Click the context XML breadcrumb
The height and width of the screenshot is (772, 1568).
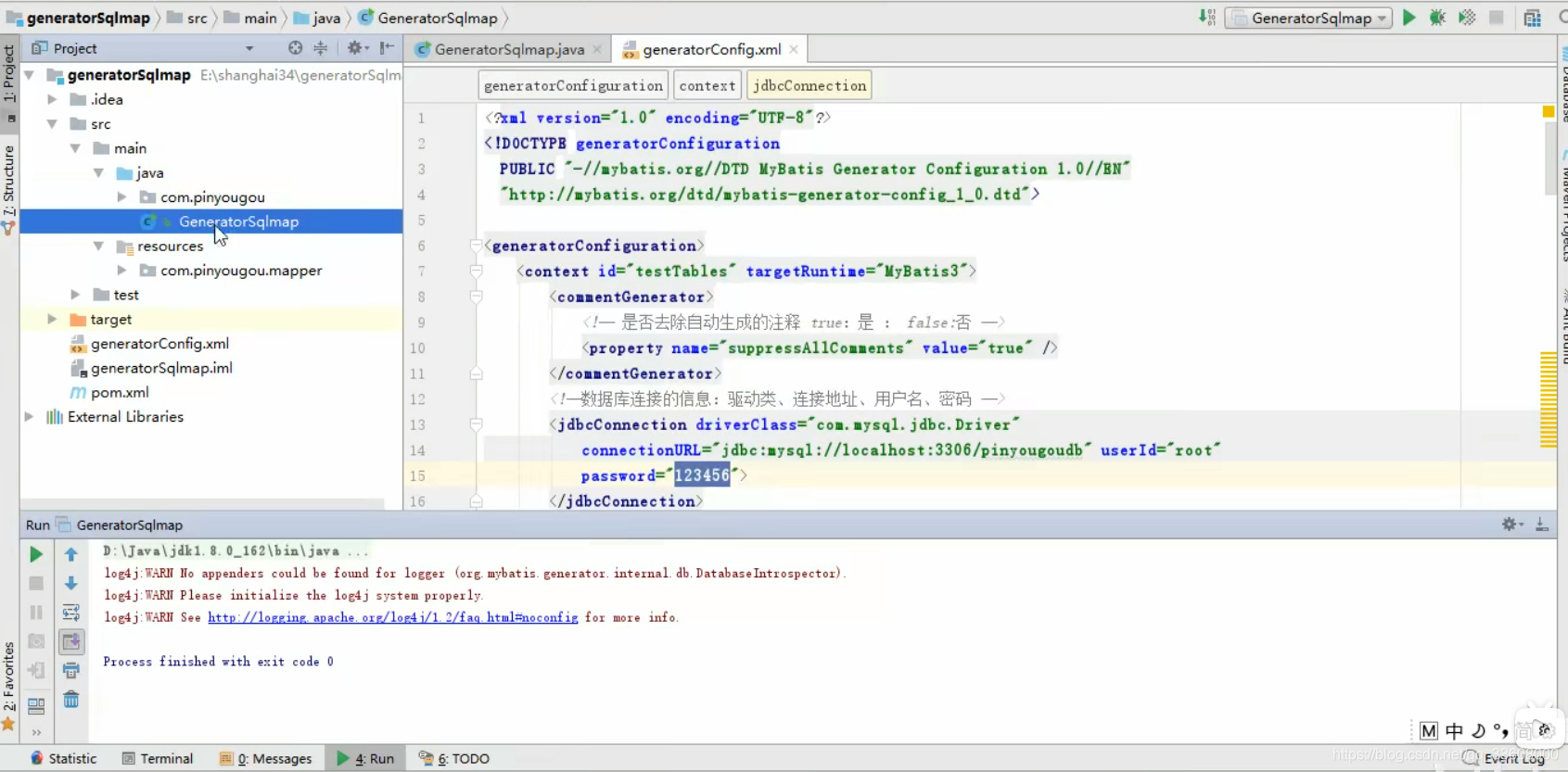tap(708, 85)
